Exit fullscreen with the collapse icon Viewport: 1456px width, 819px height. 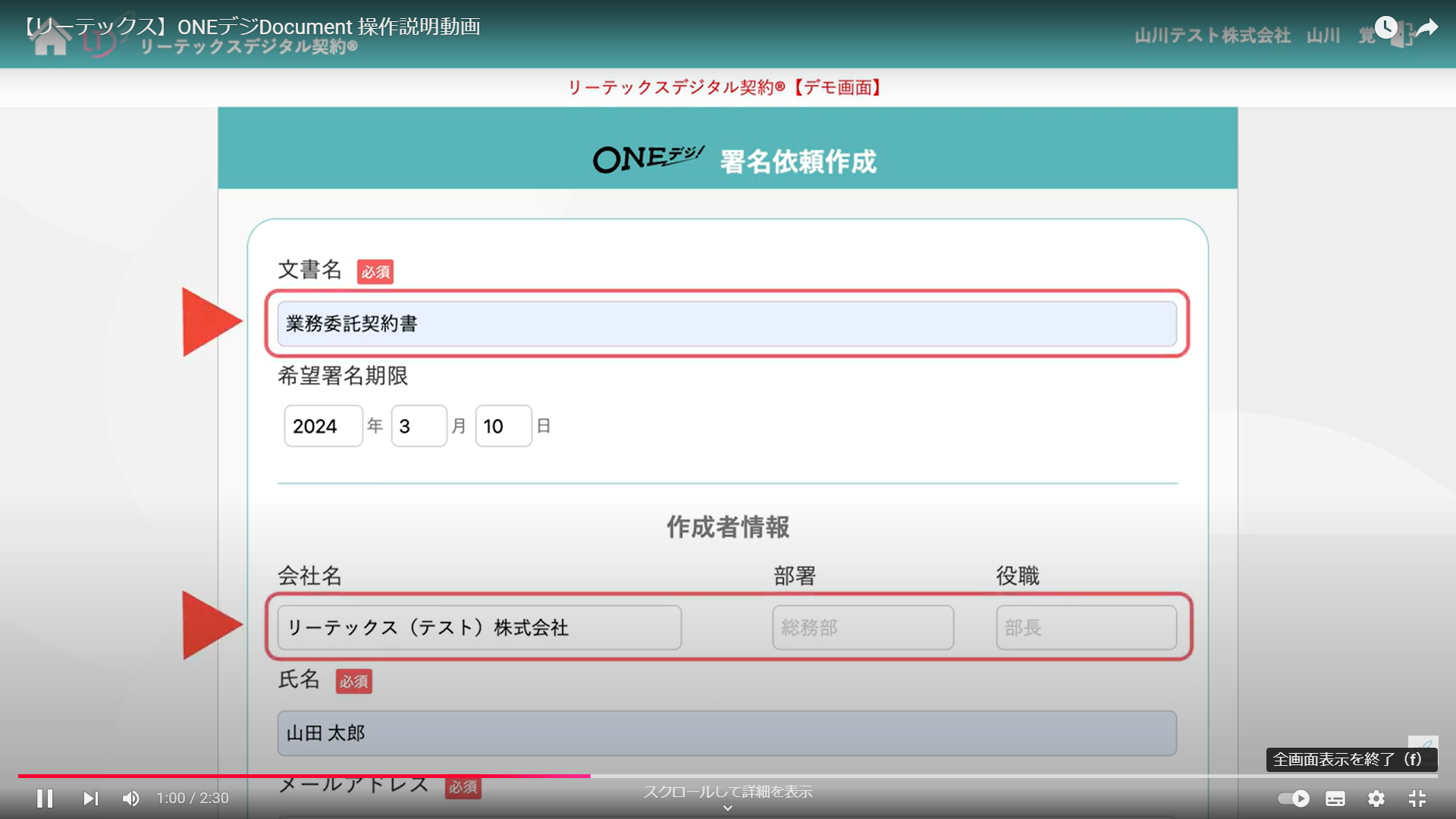coord(1417,799)
